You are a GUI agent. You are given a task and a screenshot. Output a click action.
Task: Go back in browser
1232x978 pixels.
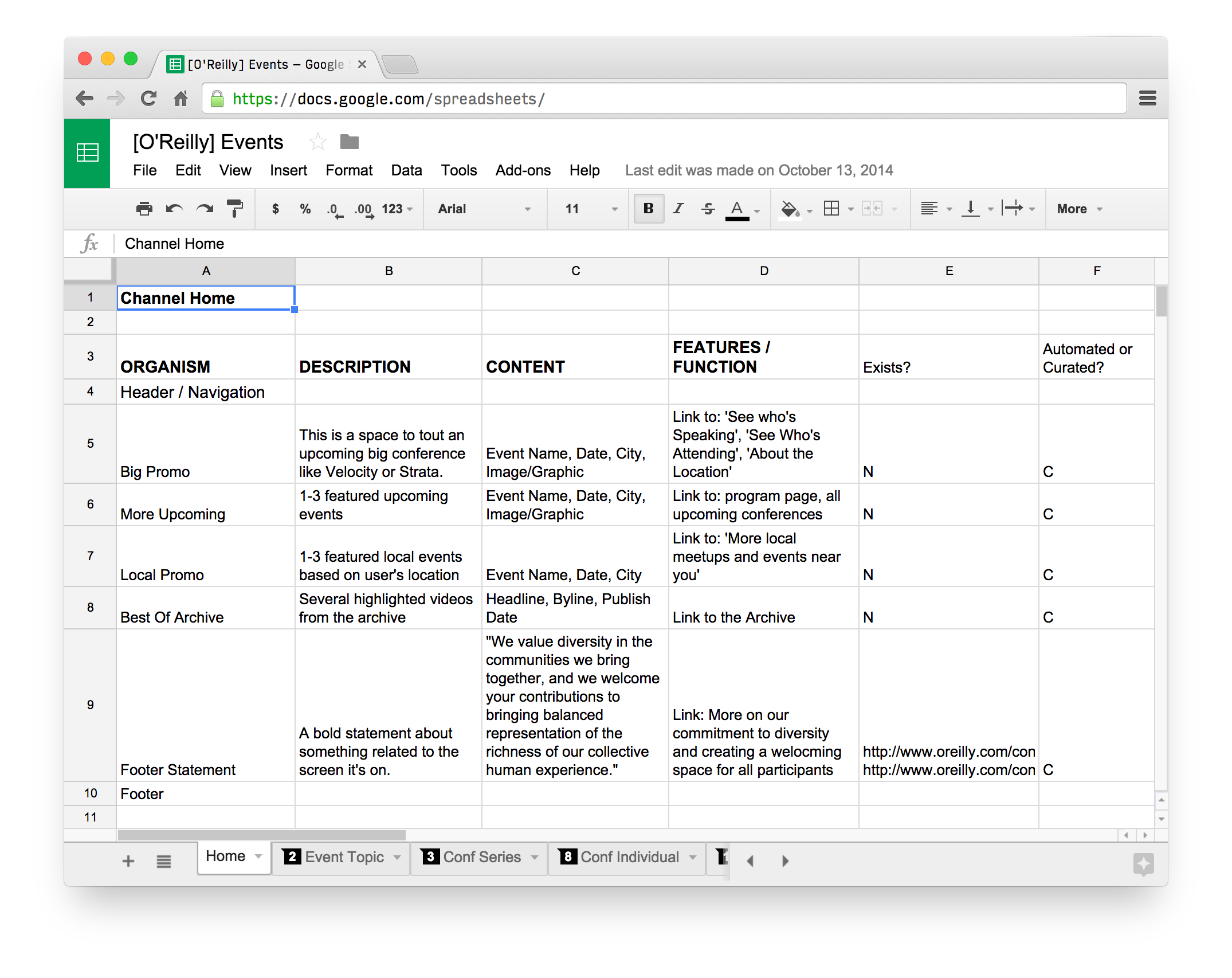pyautogui.click(x=85, y=99)
